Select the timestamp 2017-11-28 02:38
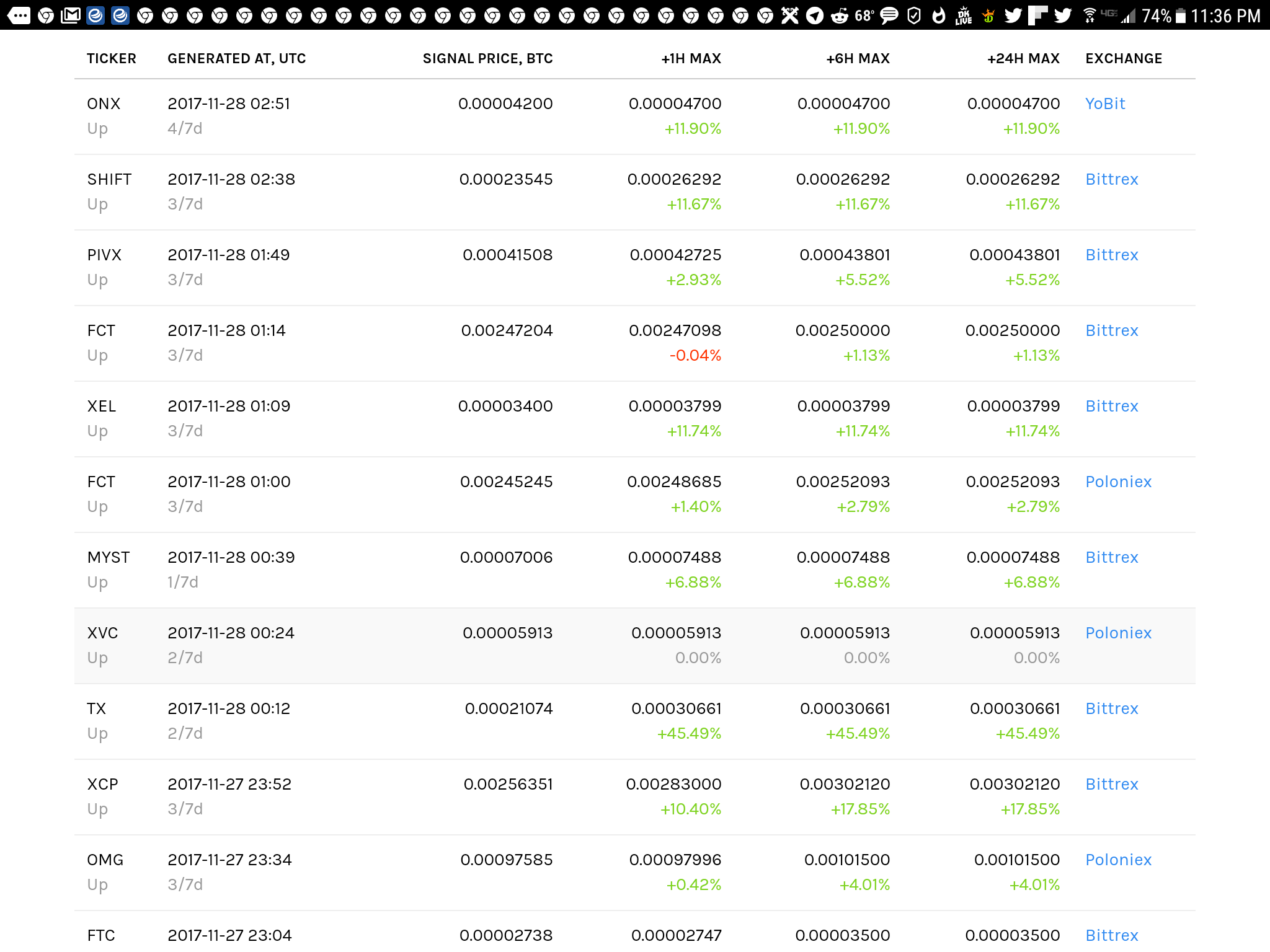Viewport: 1270px width, 952px height. pos(231,179)
